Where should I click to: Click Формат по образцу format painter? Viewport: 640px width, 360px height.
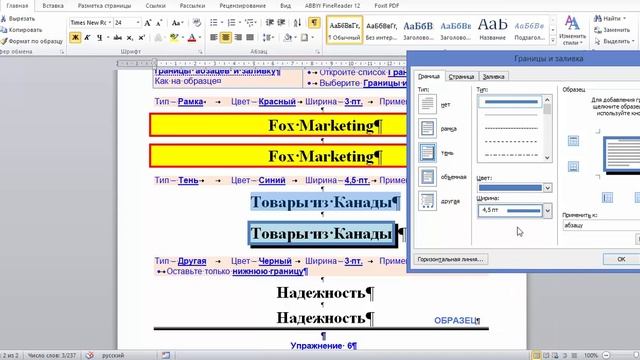[32, 41]
